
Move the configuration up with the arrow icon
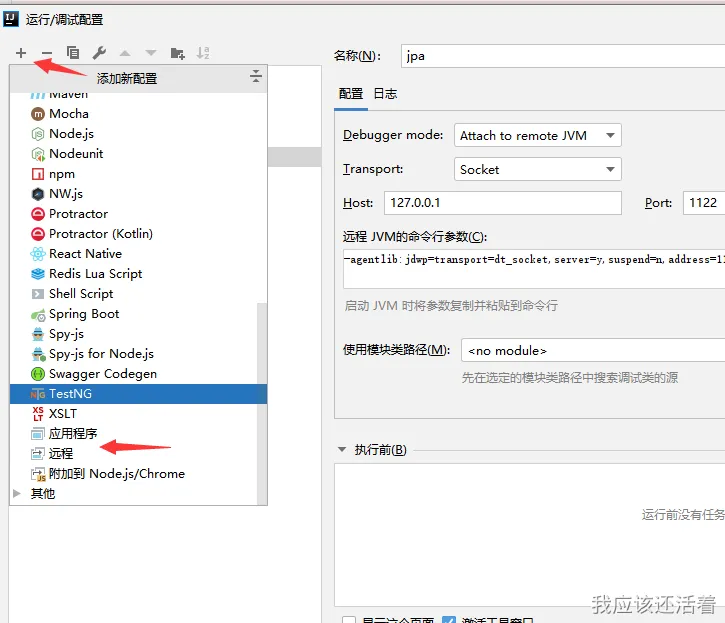pos(125,53)
